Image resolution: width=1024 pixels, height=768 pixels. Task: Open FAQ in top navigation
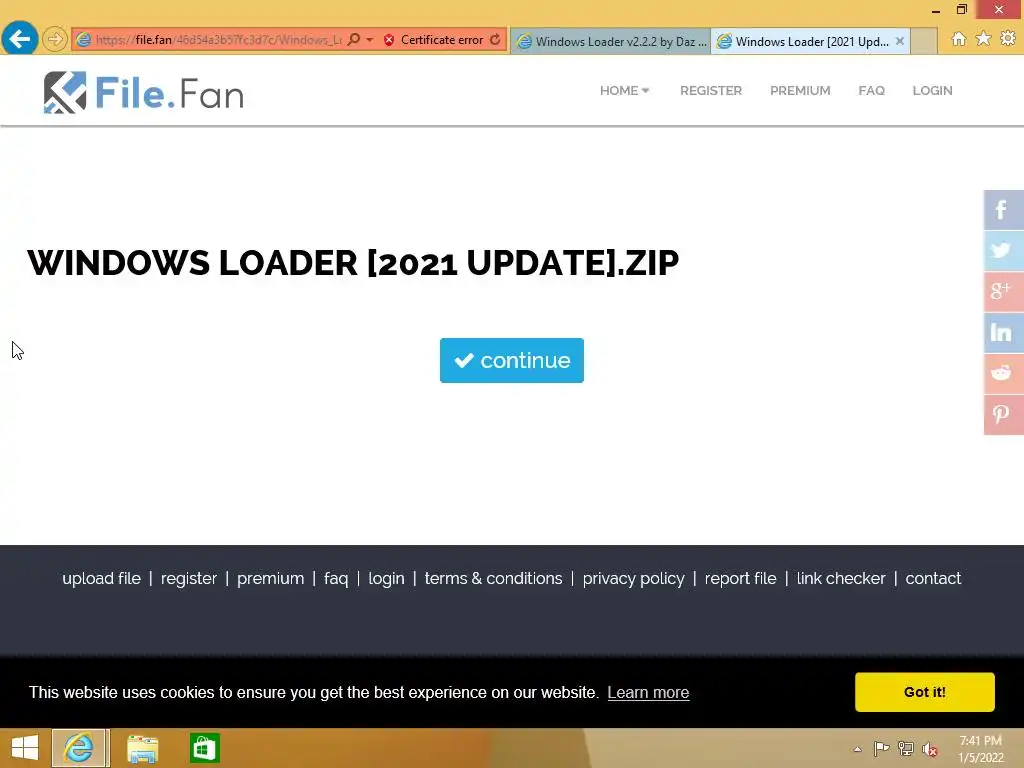tap(871, 91)
